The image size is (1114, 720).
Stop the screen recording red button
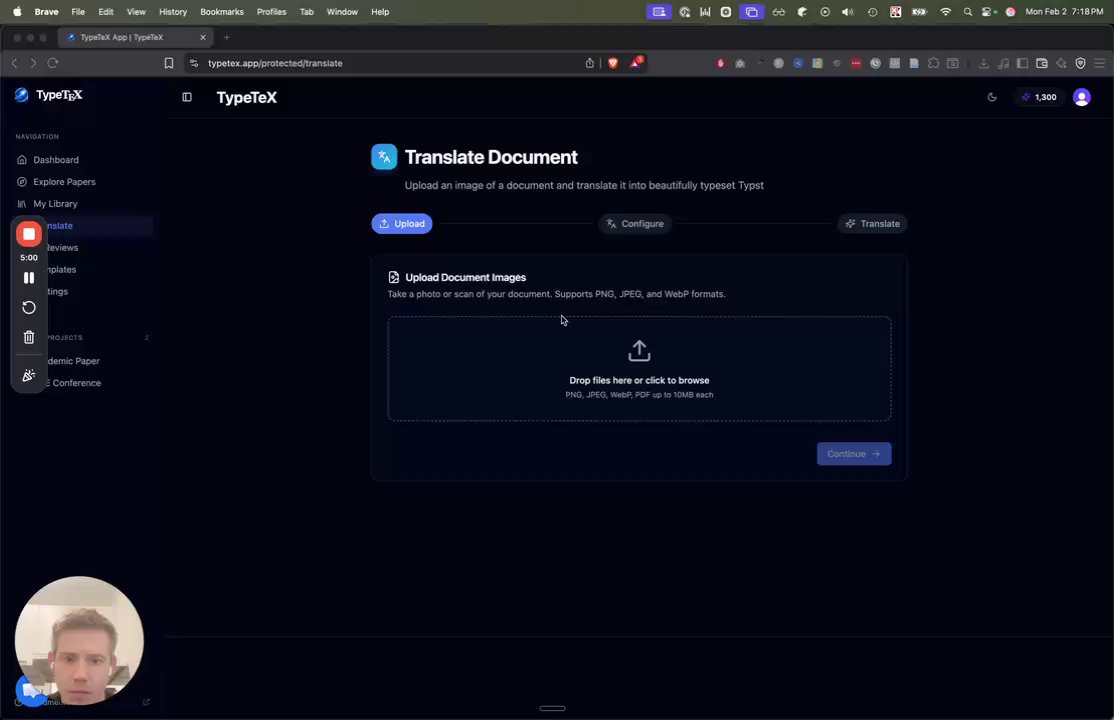(29, 234)
